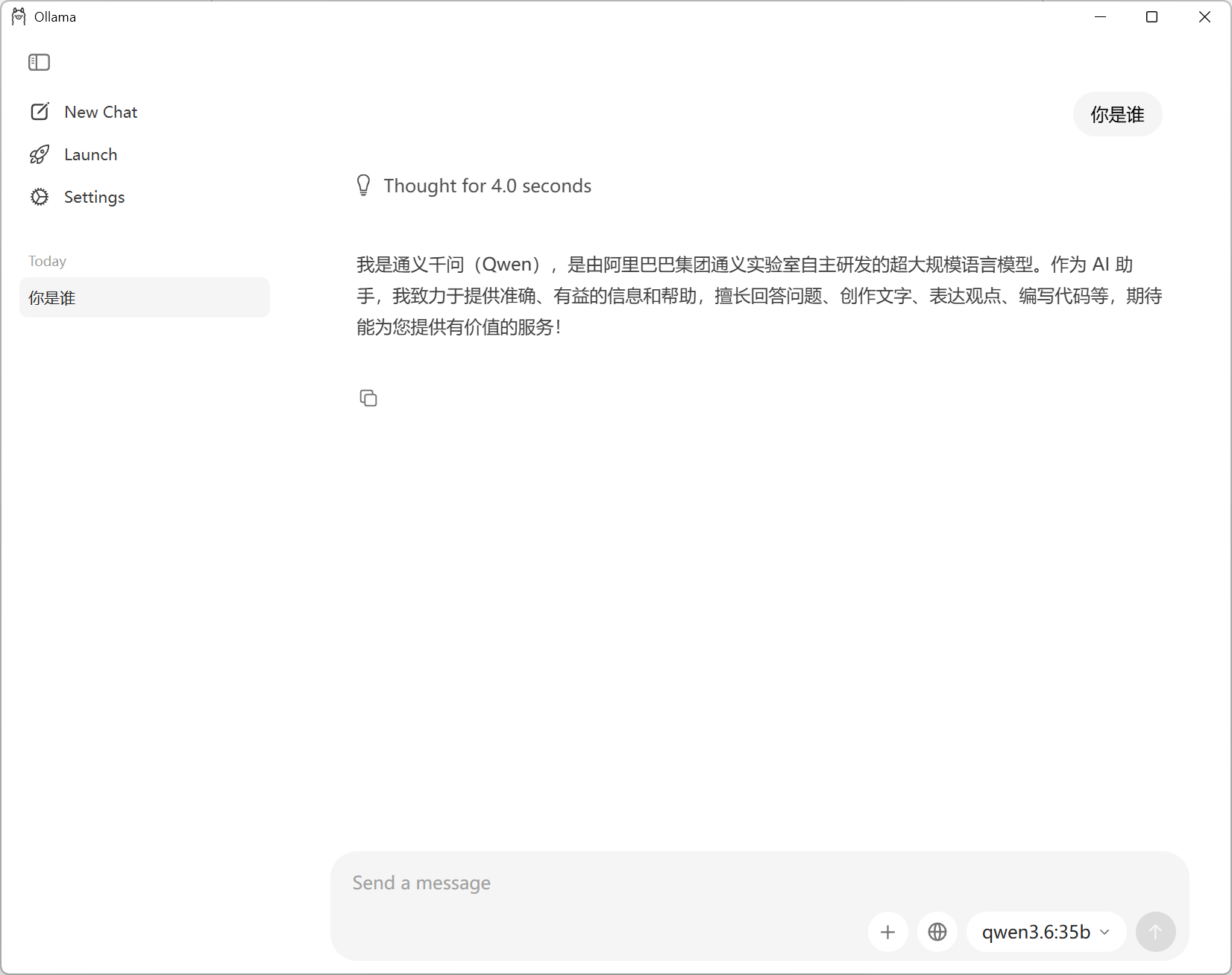Click the Send a message input field
The width and height of the screenshot is (1232, 975).
759,883
